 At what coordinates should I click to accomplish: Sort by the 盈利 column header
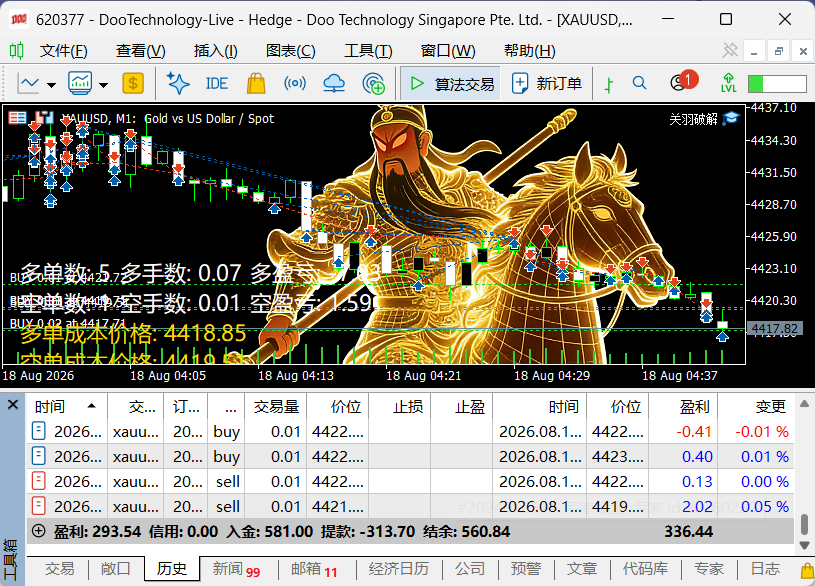683,406
